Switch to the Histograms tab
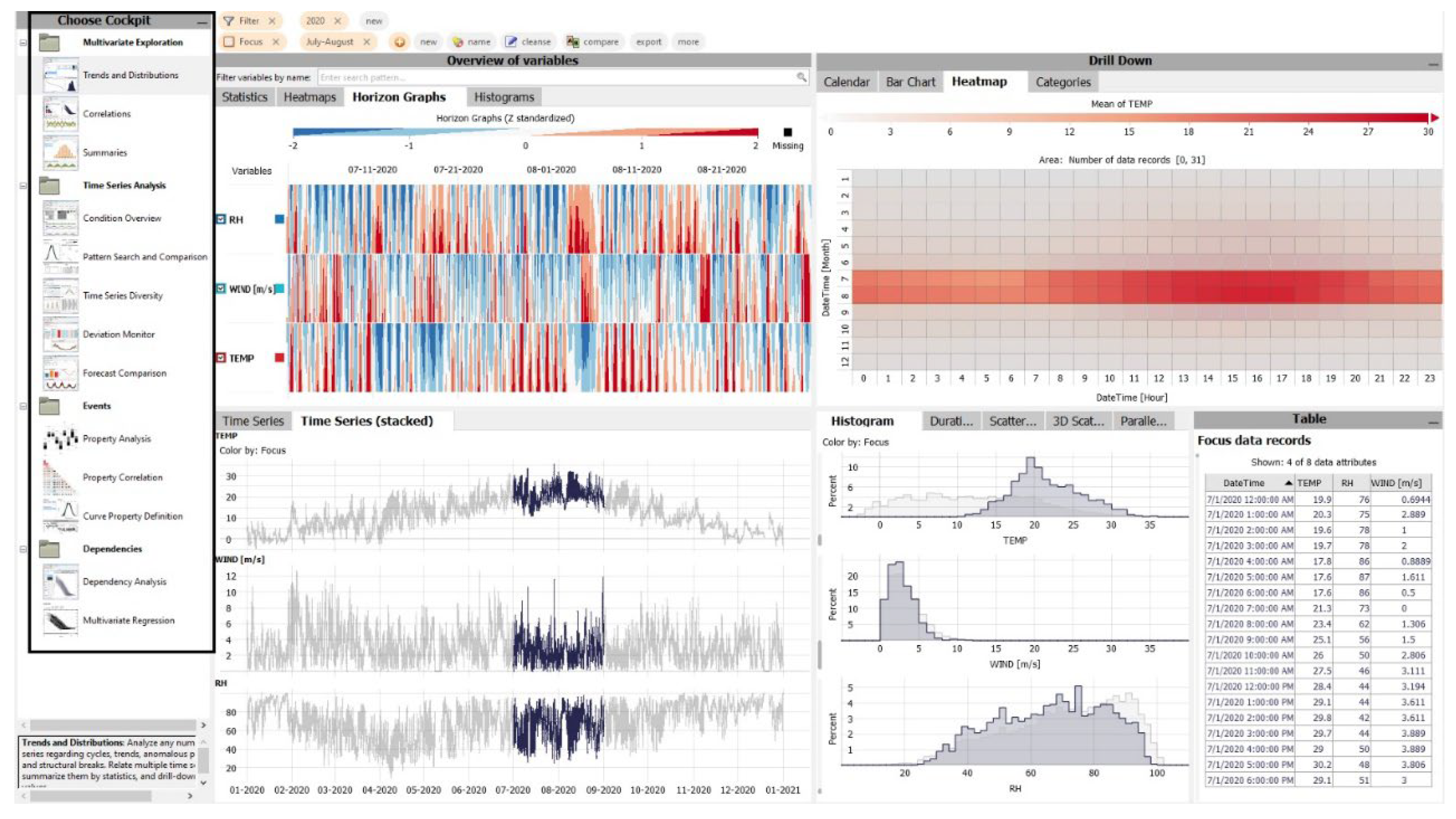This screenshot has width=1456, height=819. point(504,97)
